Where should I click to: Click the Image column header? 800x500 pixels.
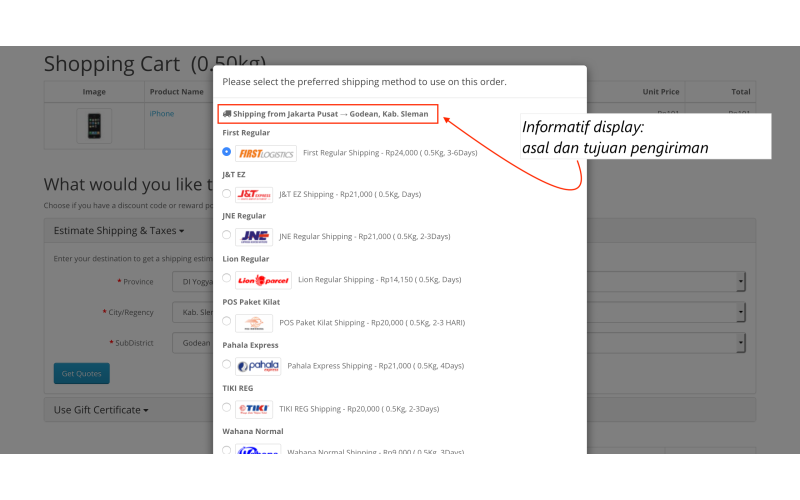[94, 92]
